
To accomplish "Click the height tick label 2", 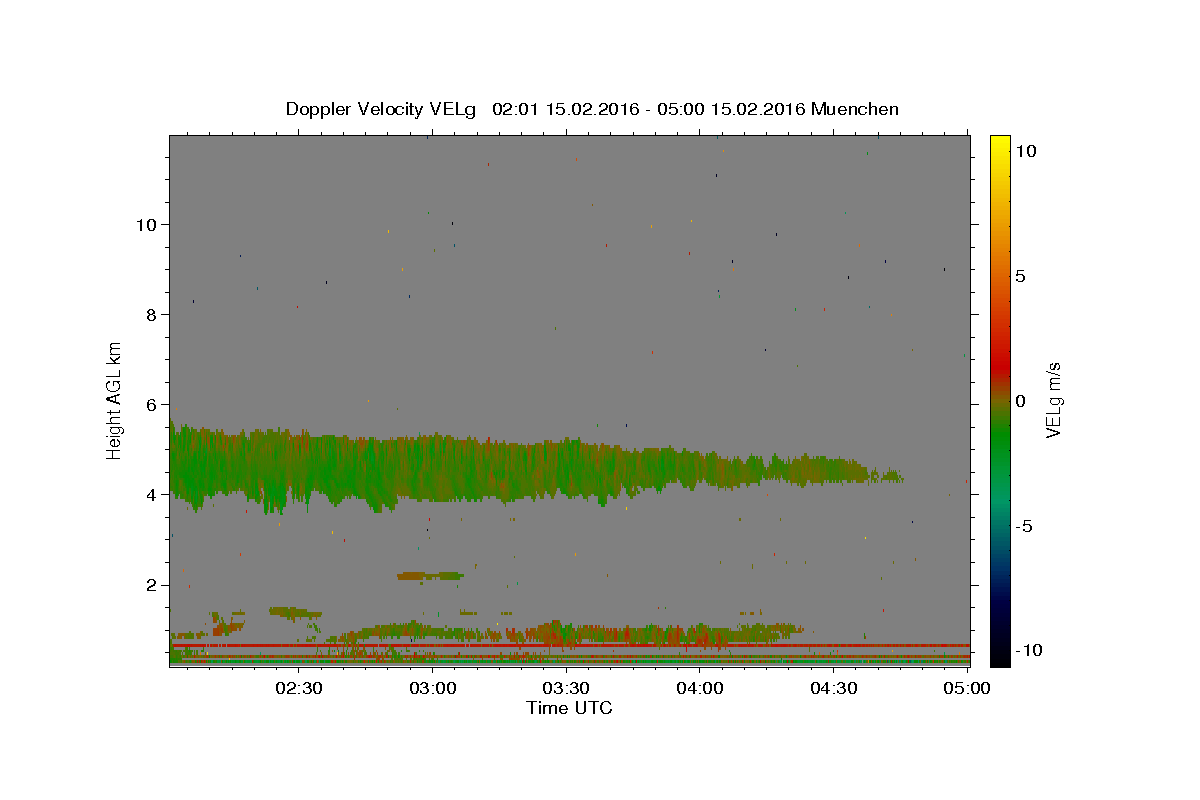I will click(151, 585).
